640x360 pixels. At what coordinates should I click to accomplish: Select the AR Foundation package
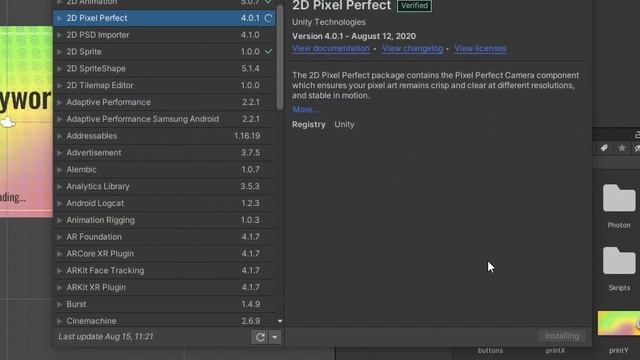pyautogui.click(x=164, y=237)
